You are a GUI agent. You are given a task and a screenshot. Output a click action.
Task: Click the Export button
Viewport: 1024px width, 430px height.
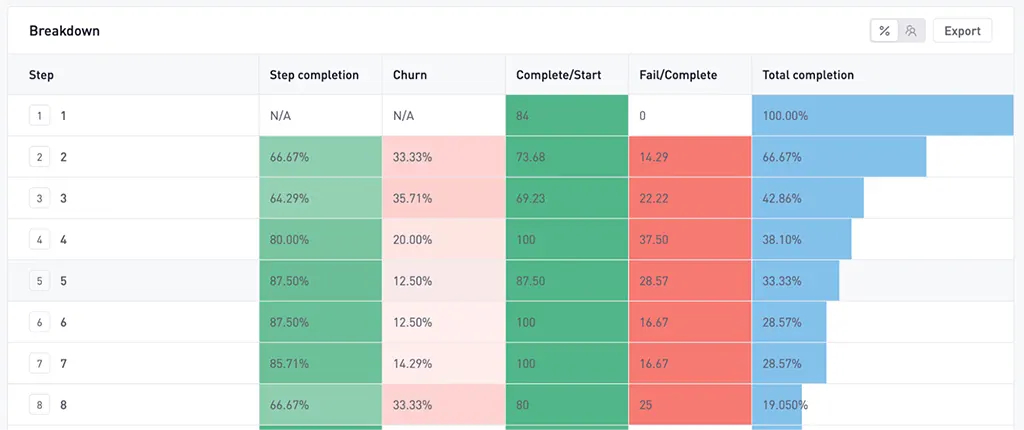click(x=962, y=31)
